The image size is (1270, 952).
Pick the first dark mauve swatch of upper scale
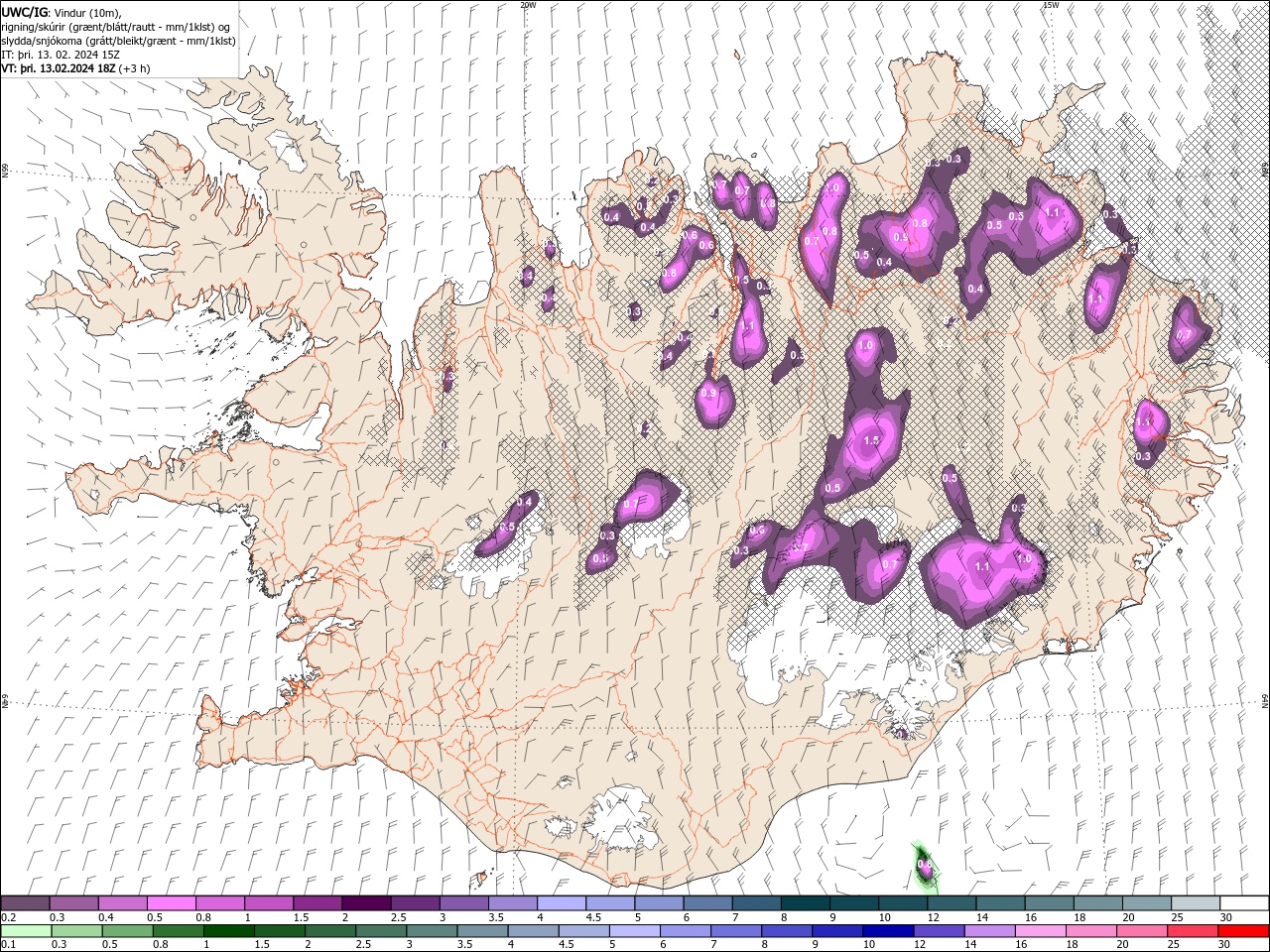tap(25, 903)
